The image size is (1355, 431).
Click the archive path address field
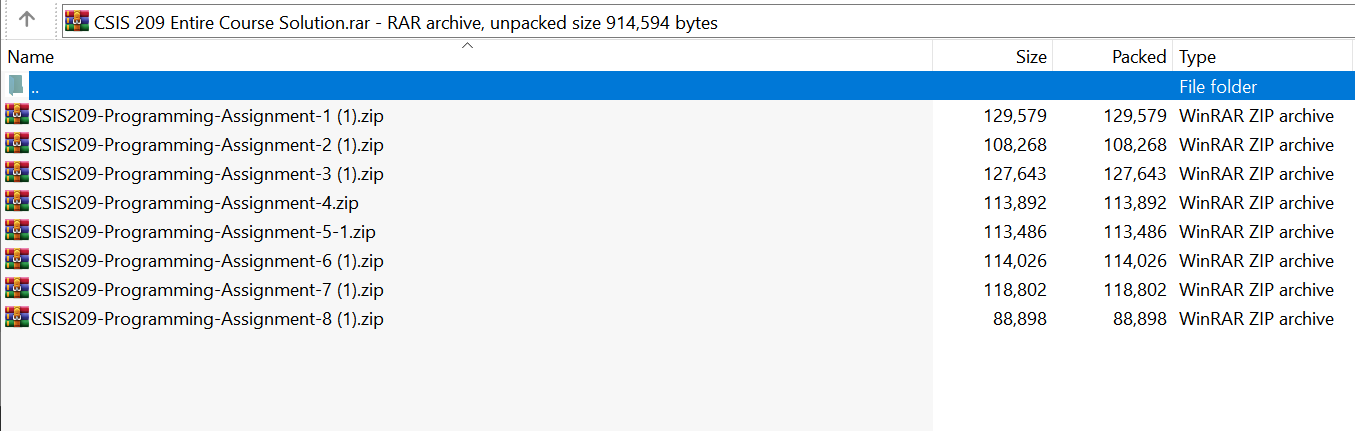(x=700, y=21)
